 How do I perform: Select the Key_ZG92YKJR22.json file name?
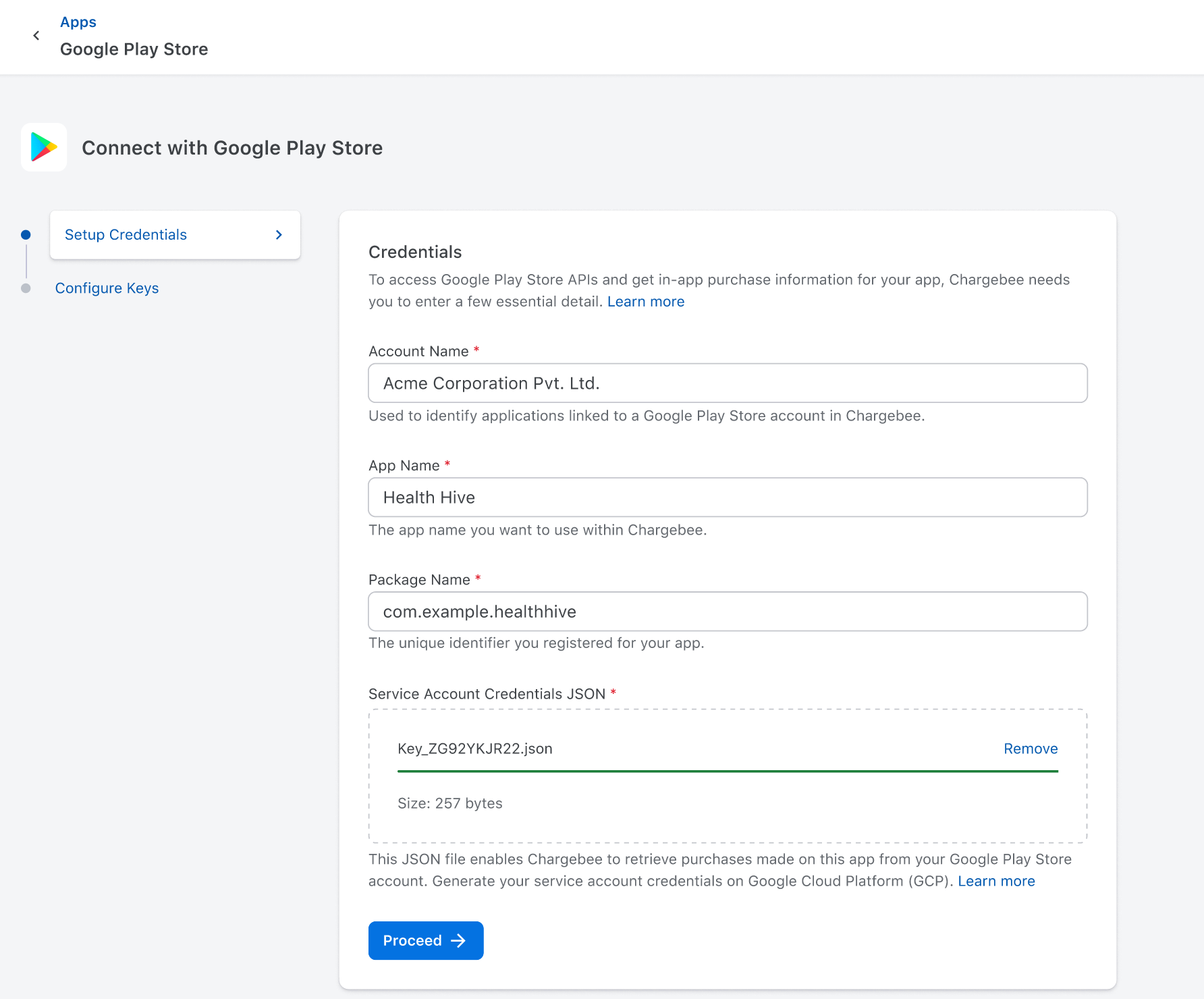tap(474, 749)
